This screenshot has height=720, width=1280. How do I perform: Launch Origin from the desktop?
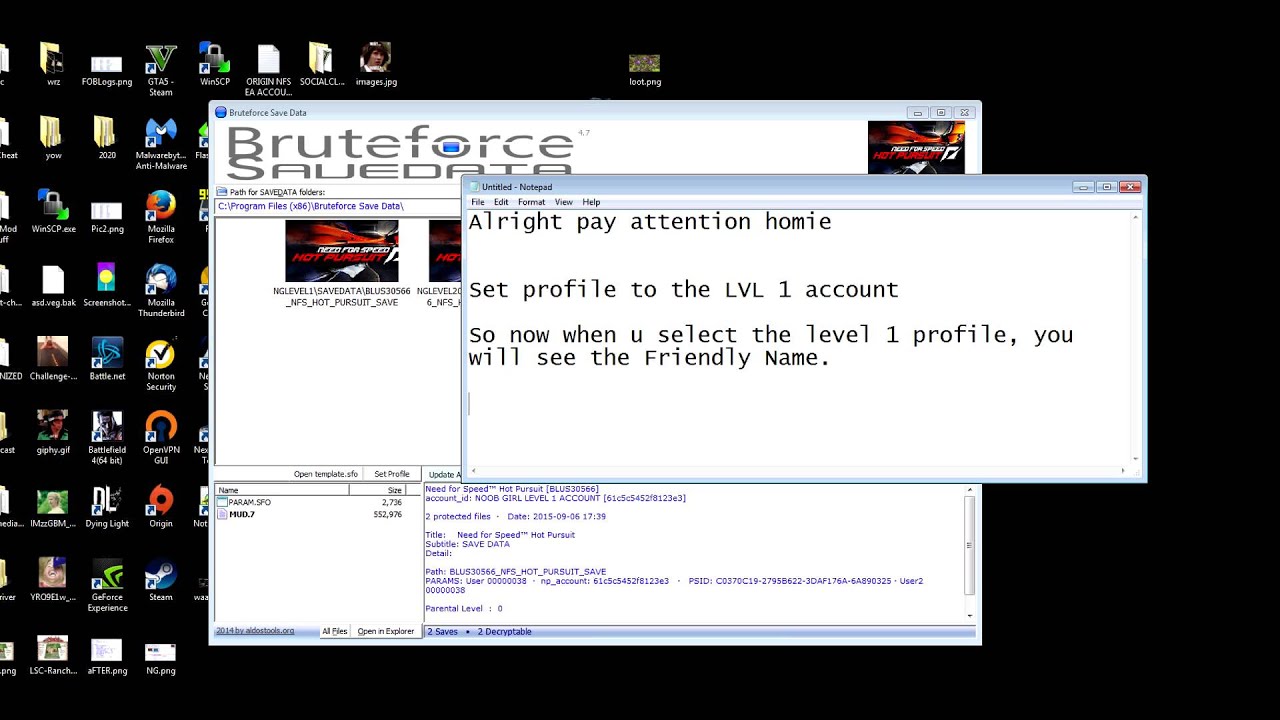(161, 507)
